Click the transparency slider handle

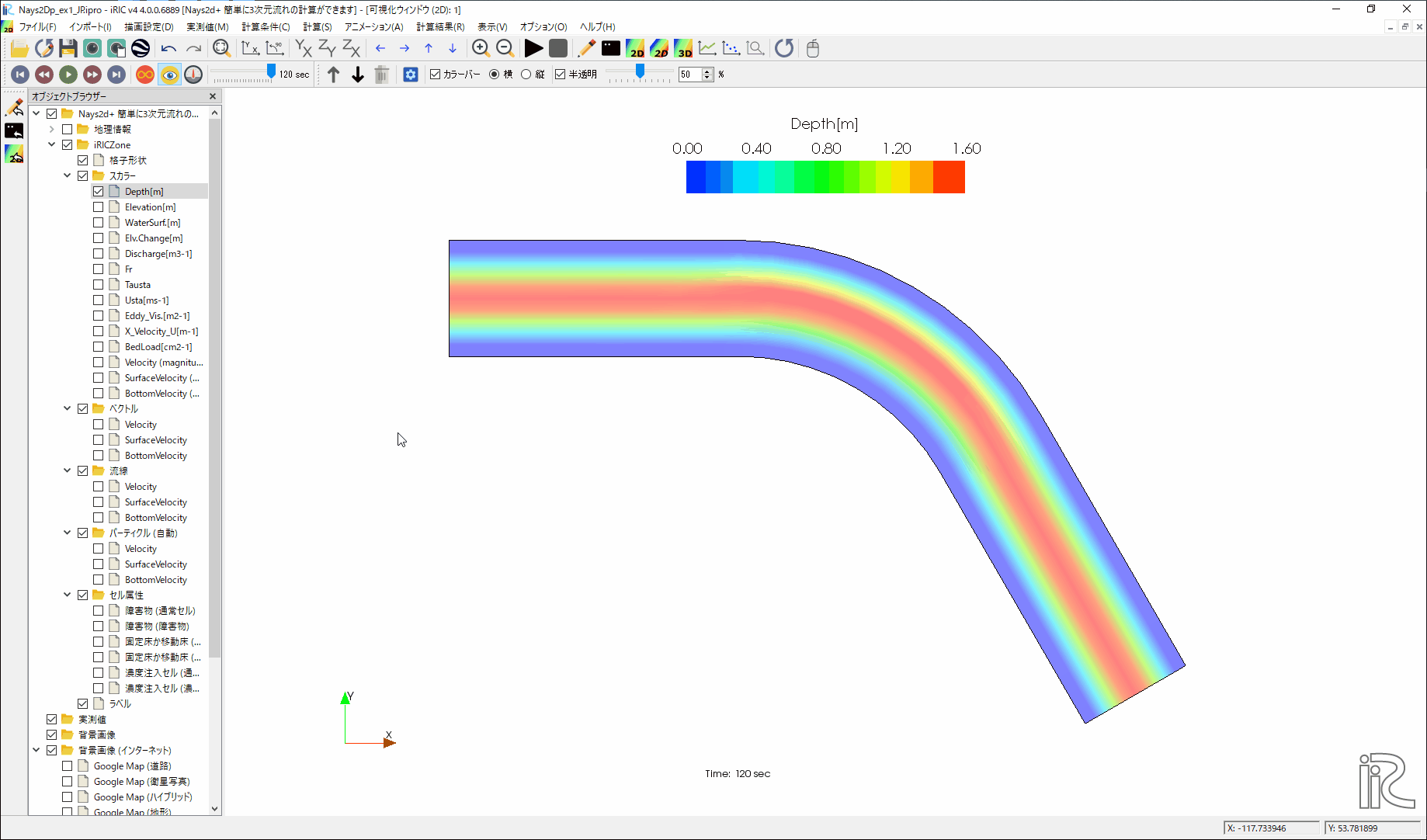[x=640, y=71]
